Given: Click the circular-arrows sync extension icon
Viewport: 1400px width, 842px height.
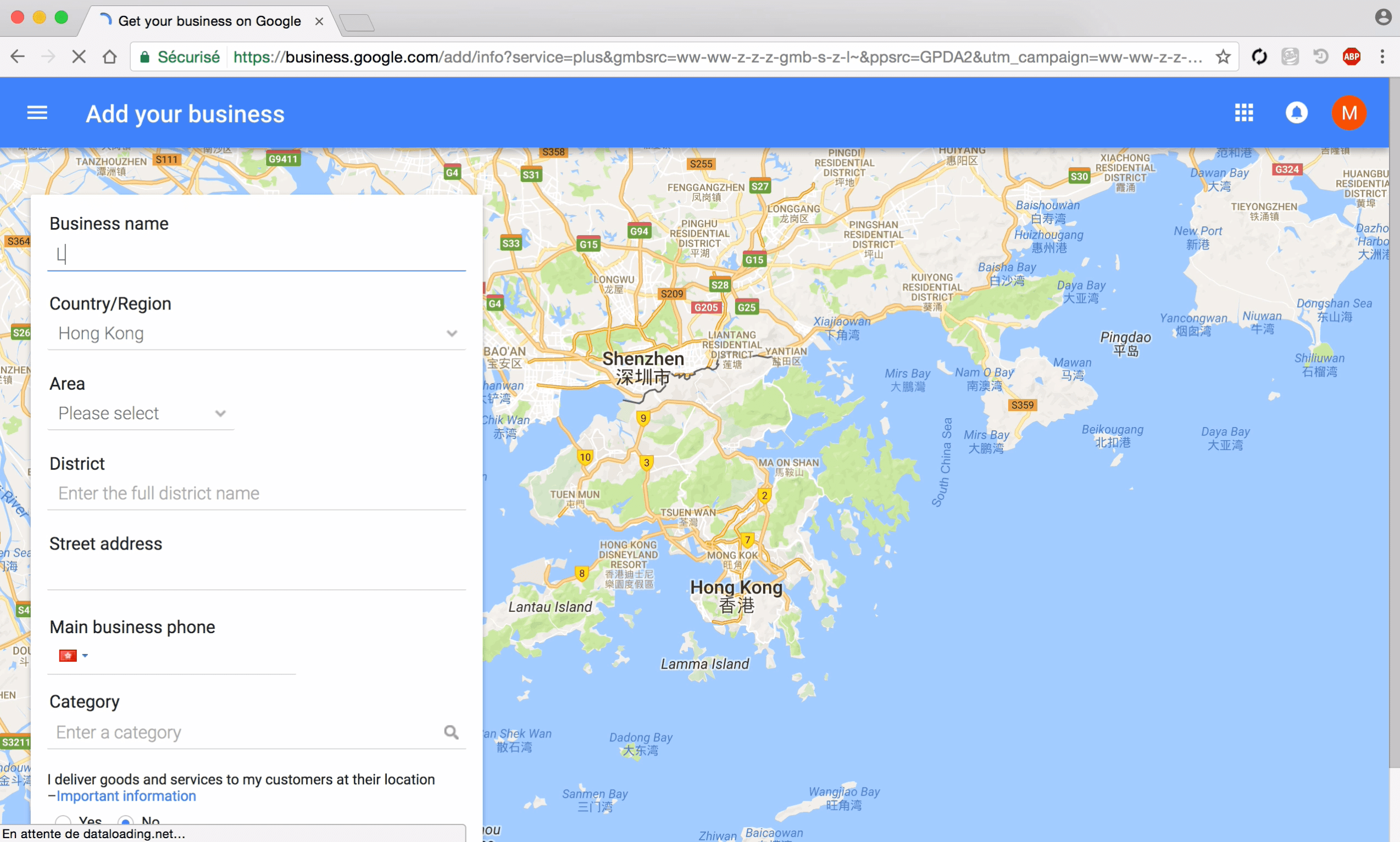Looking at the screenshot, I should click(1259, 56).
